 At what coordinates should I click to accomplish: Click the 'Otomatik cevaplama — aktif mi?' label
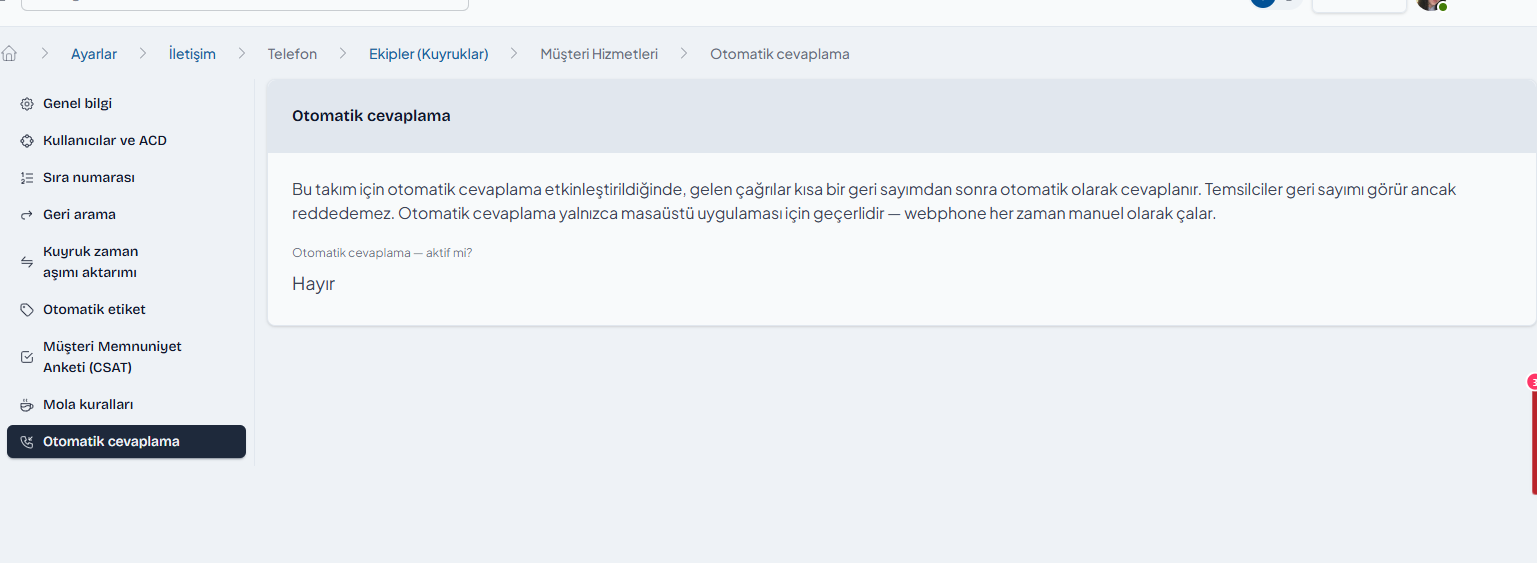coord(382,253)
